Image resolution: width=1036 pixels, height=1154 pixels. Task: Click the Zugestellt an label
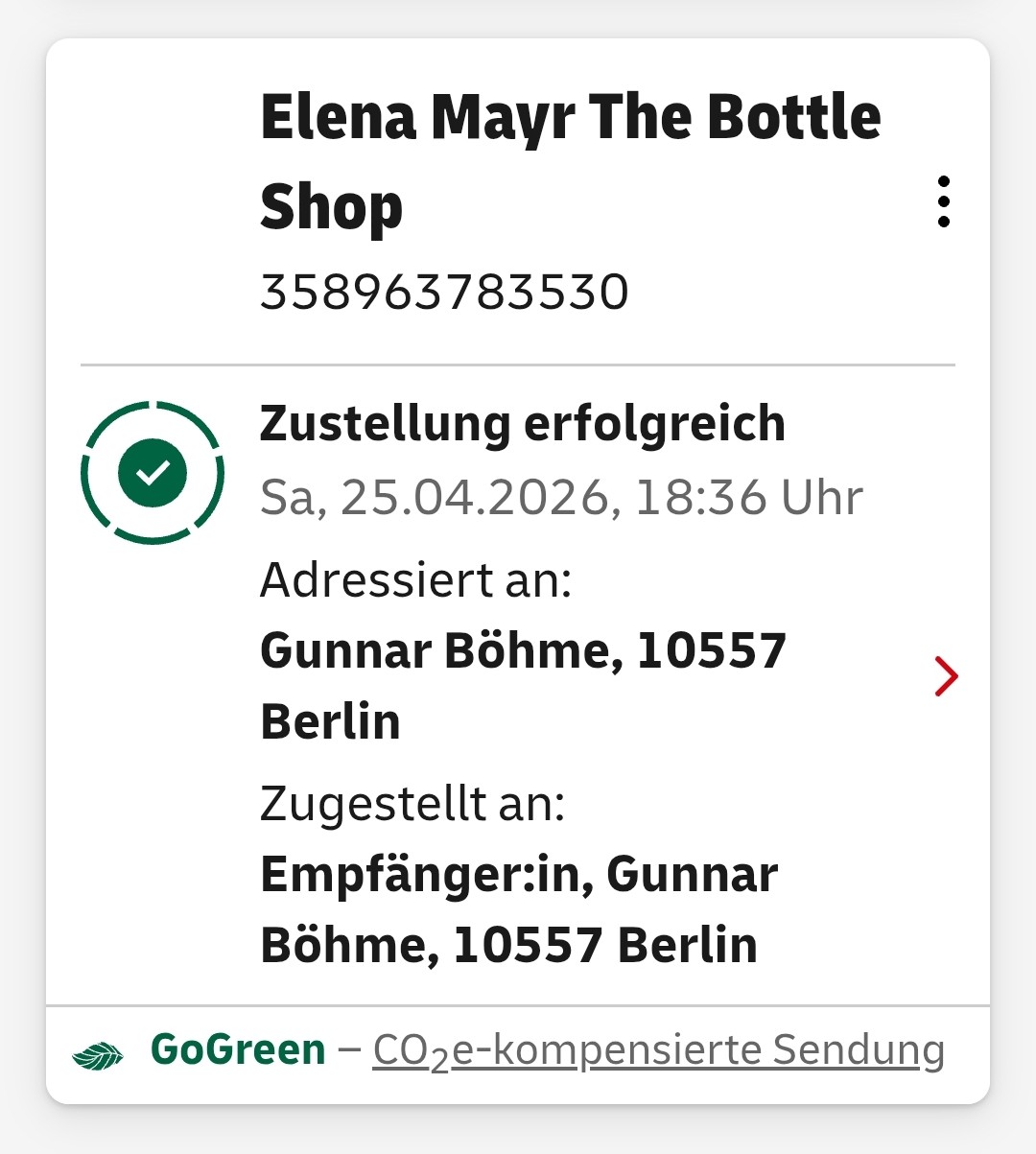(x=412, y=804)
